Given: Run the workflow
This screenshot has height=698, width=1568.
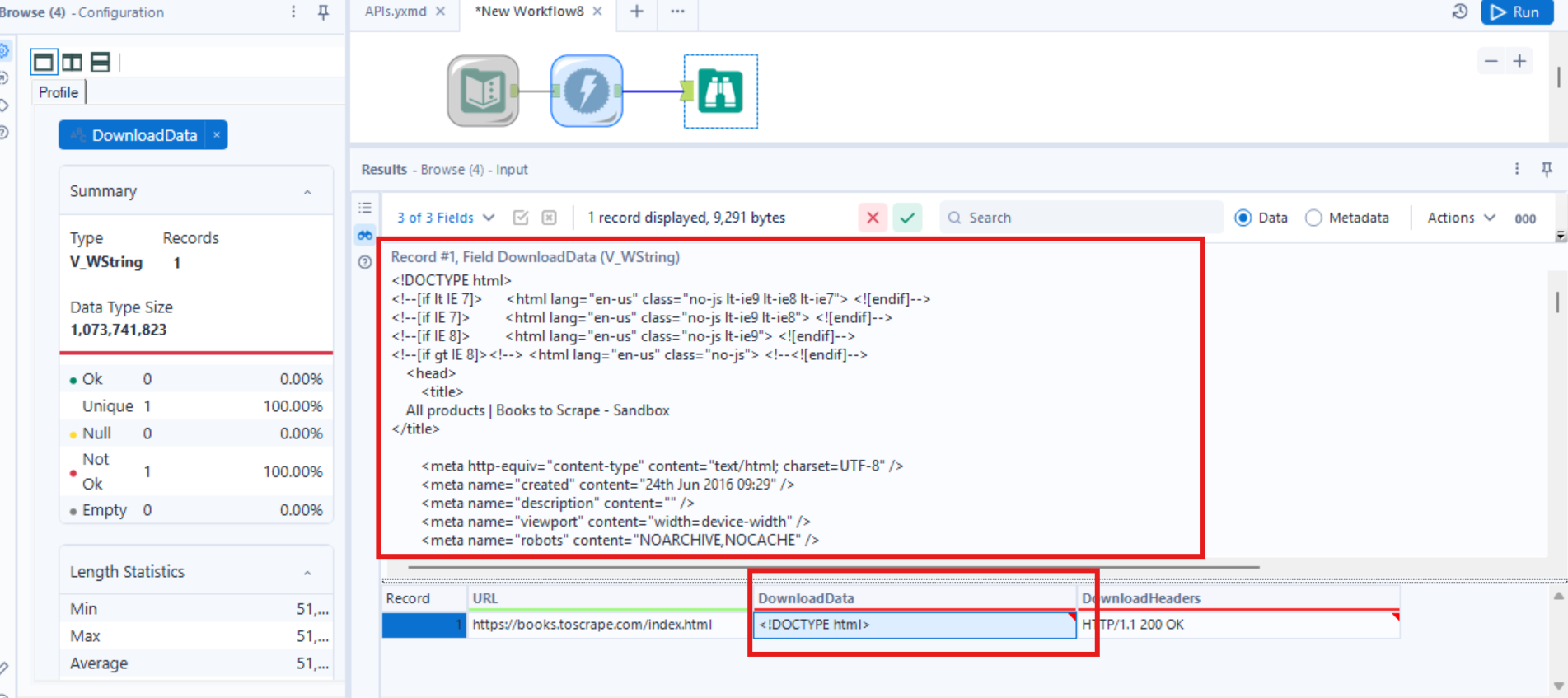Looking at the screenshot, I should pyautogui.click(x=1516, y=12).
